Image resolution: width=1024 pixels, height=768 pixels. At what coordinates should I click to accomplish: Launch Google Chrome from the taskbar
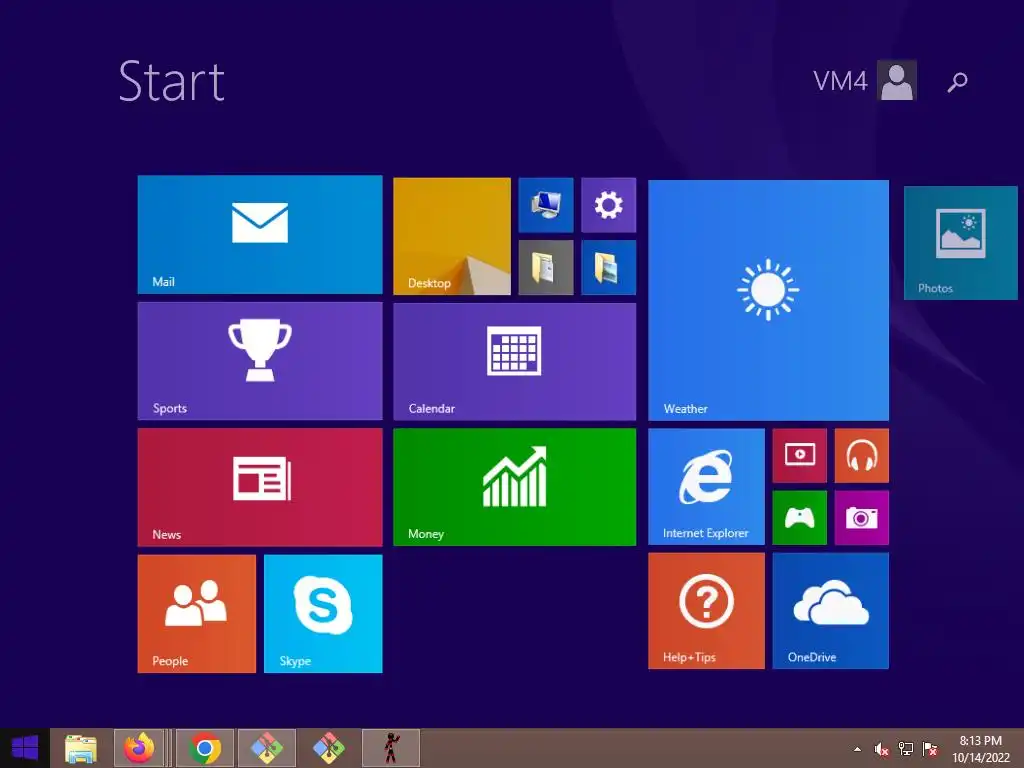[204, 748]
